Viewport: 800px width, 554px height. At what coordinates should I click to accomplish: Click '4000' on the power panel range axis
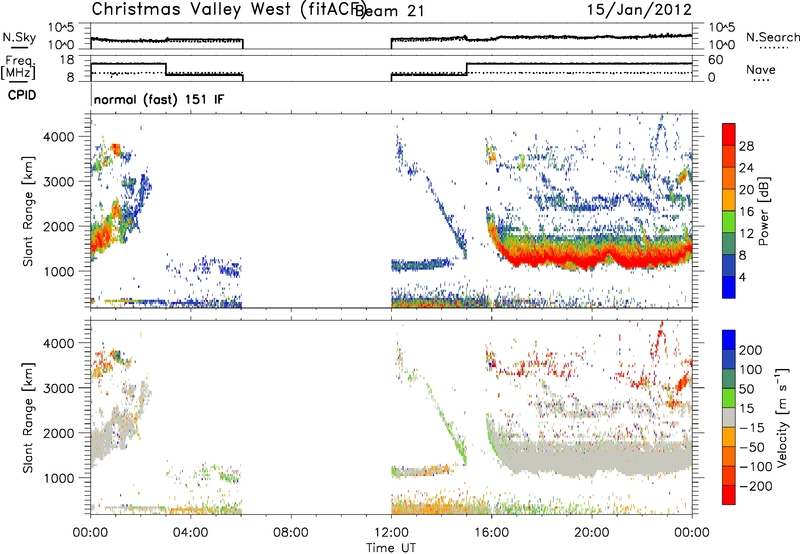click(x=58, y=137)
